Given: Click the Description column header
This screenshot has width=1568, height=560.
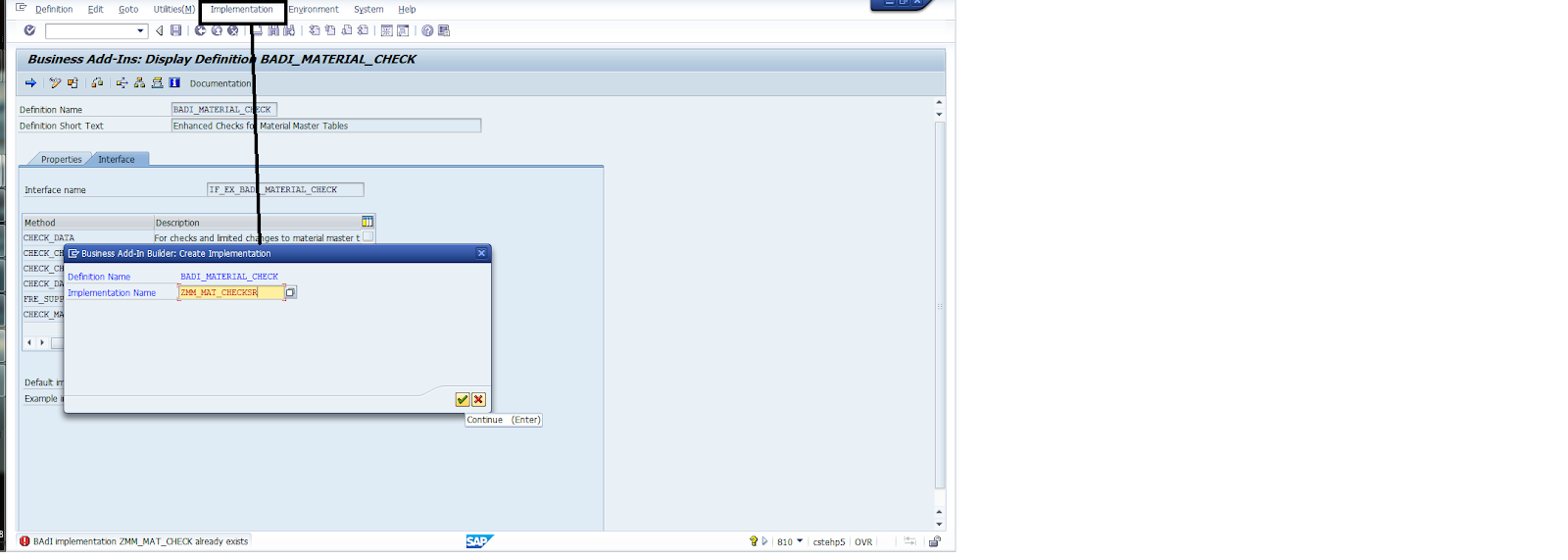Looking at the screenshot, I should (x=257, y=223).
